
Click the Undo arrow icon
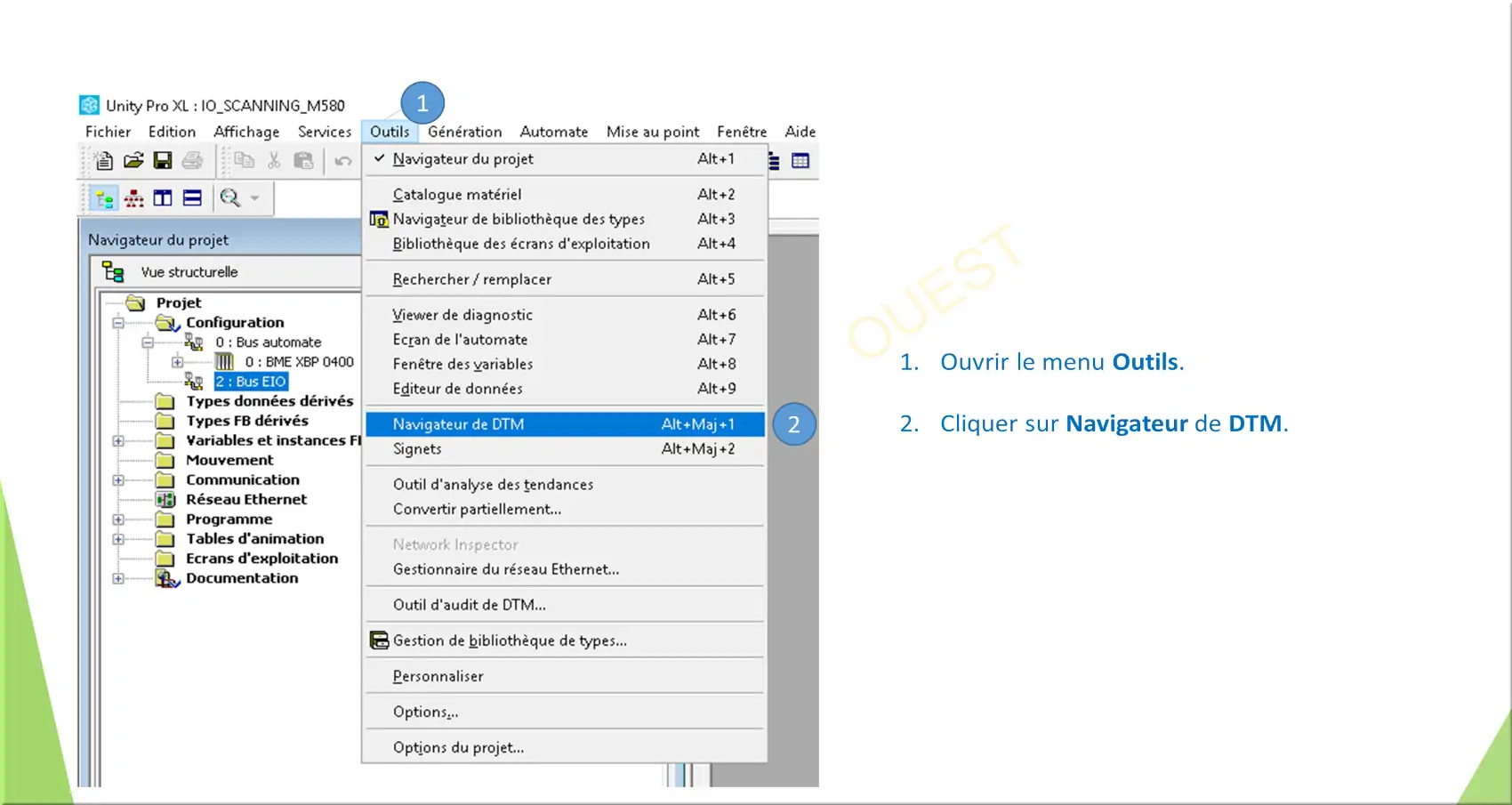pyautogui.click(x=342, y=161)
